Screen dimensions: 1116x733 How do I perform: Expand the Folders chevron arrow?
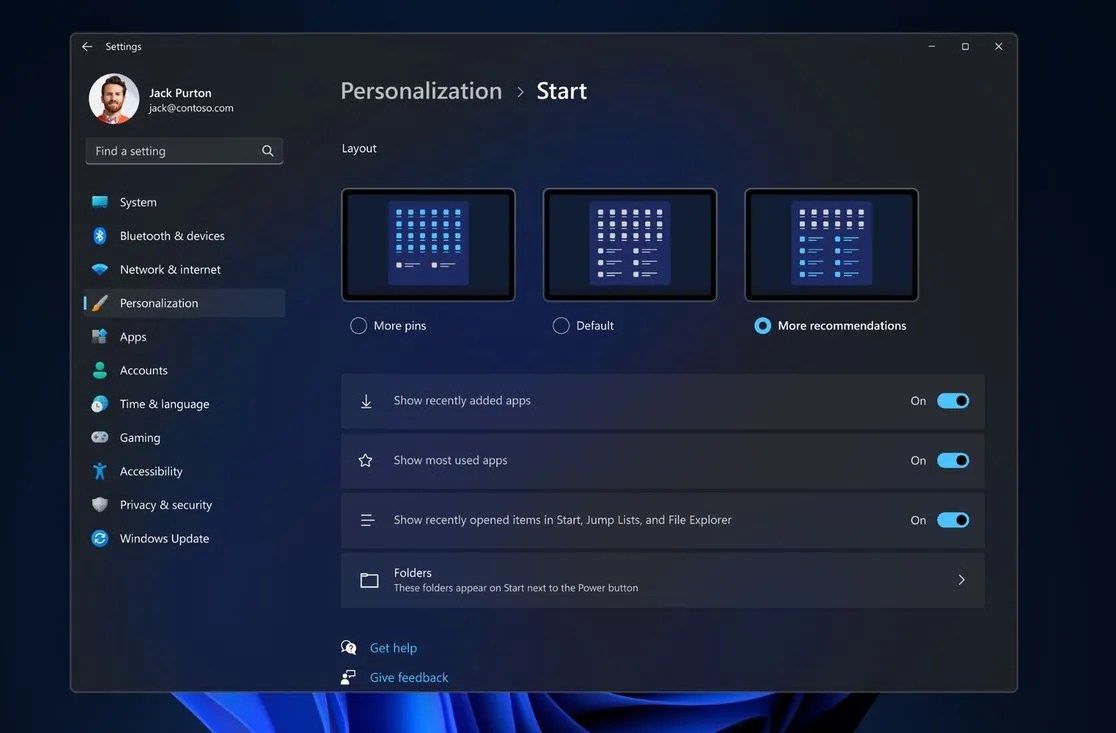tap(962, 580)
